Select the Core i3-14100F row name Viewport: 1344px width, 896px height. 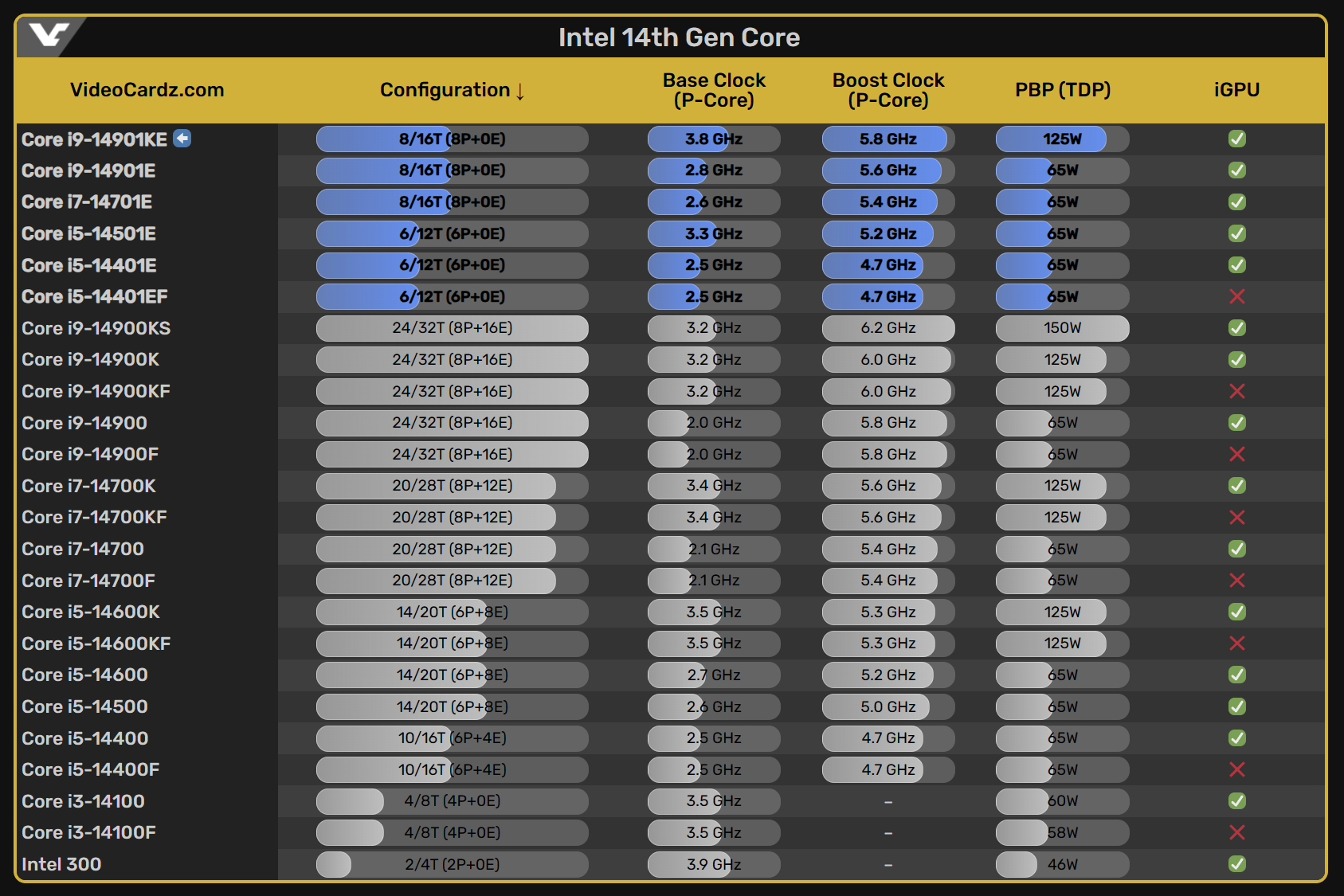click(88, 832)
